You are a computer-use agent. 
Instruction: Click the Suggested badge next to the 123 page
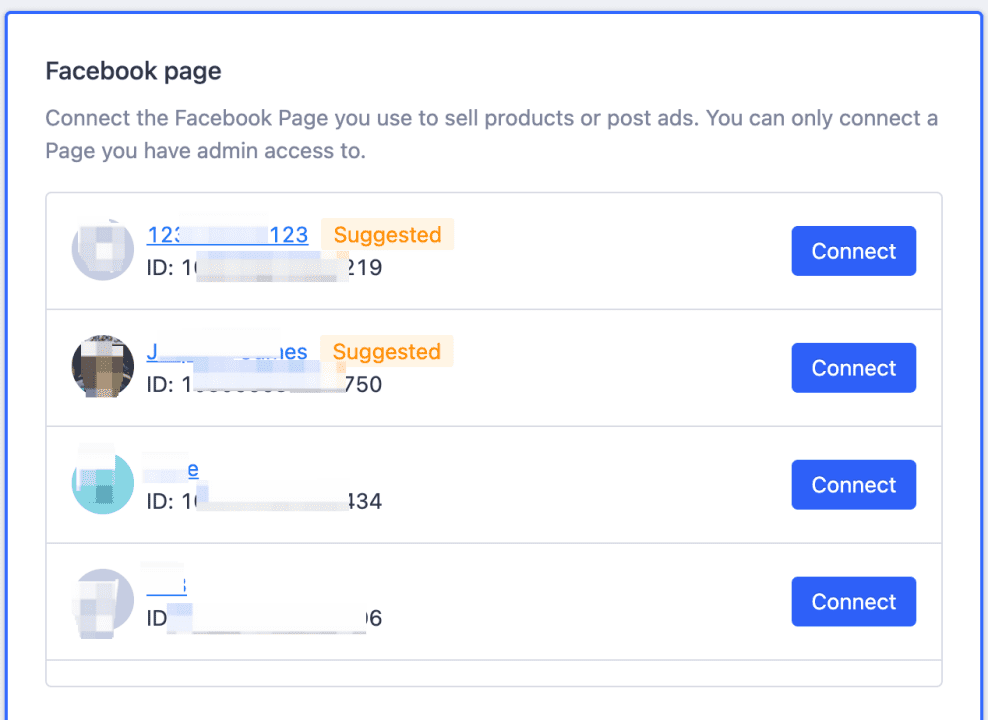[x=388, y=234]
